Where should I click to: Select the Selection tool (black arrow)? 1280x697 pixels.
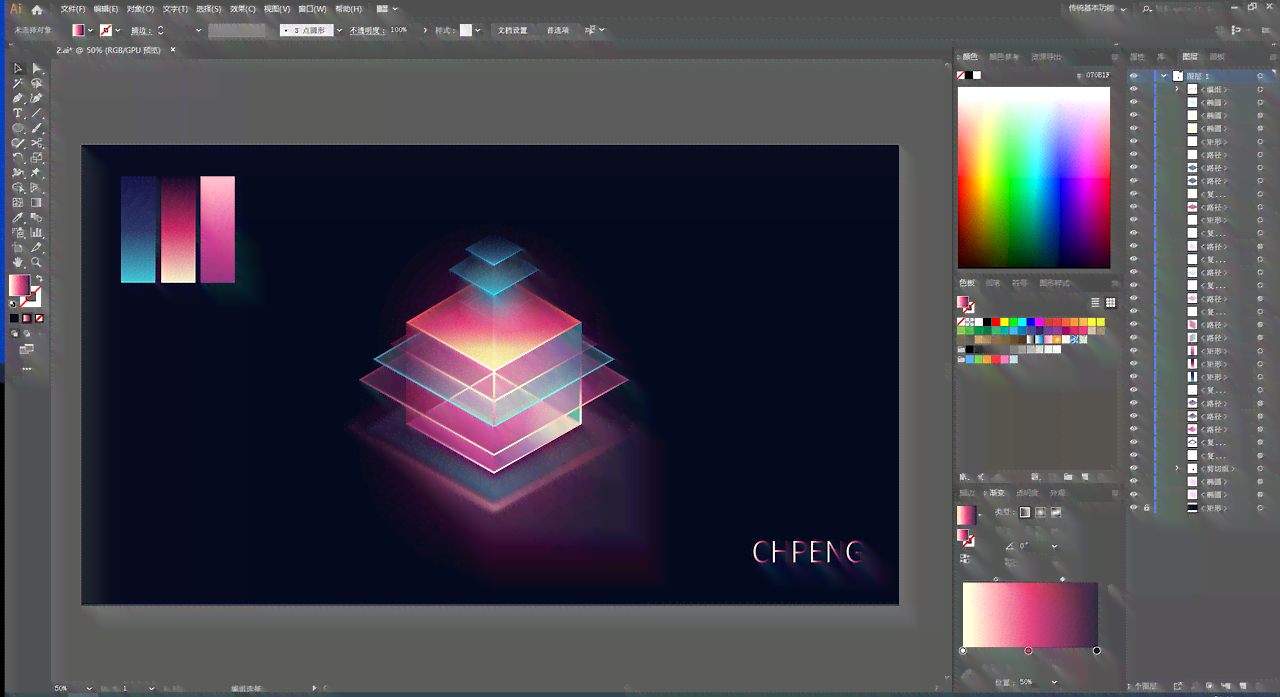18,69
